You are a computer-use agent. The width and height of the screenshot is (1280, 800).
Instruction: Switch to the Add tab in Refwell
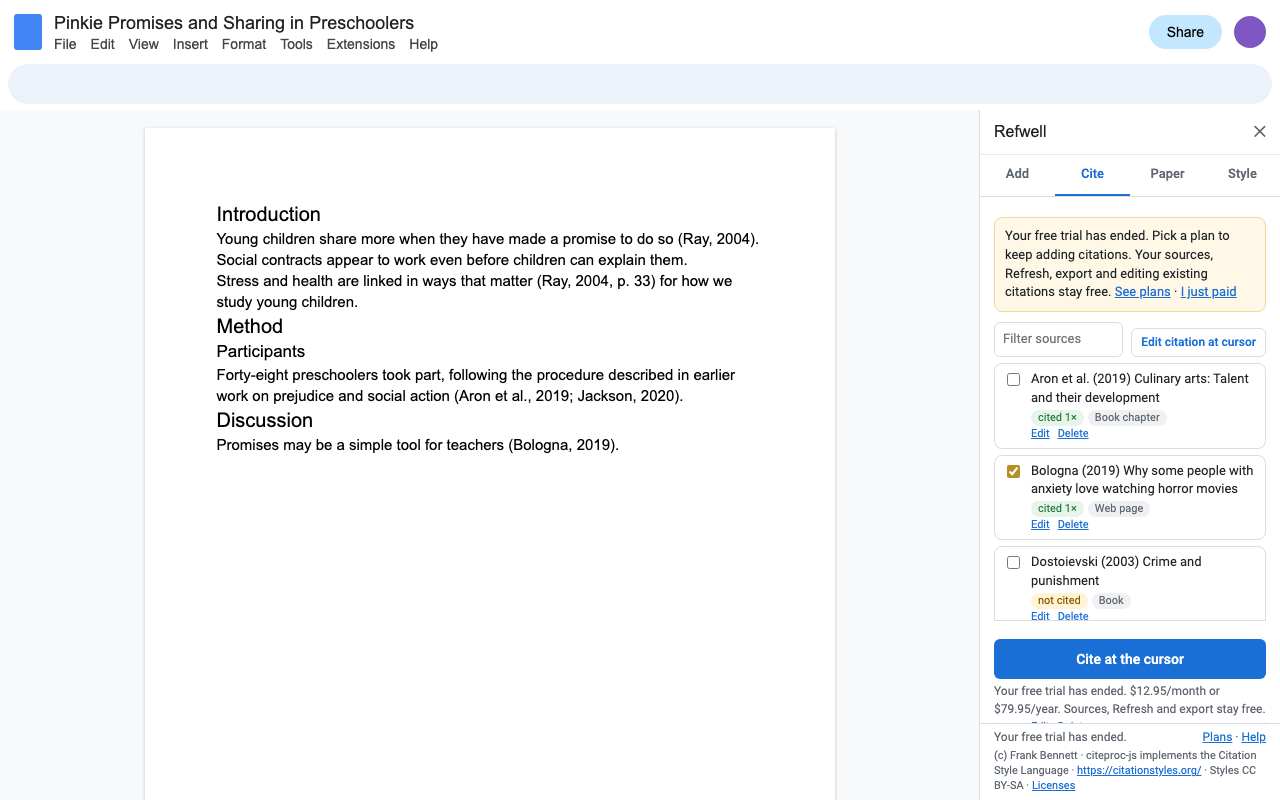coord(1017,174)
